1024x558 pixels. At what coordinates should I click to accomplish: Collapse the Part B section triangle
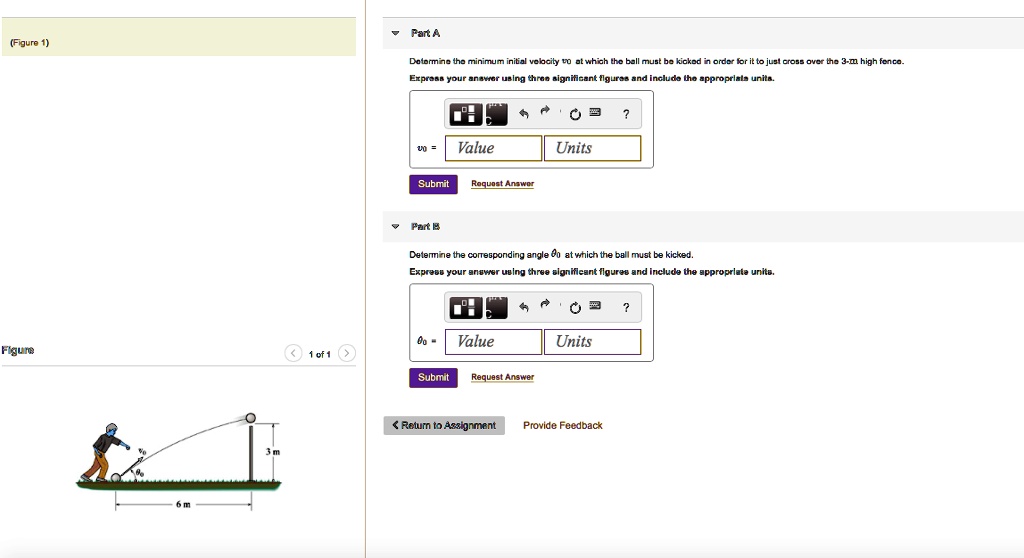click(395, 227)
